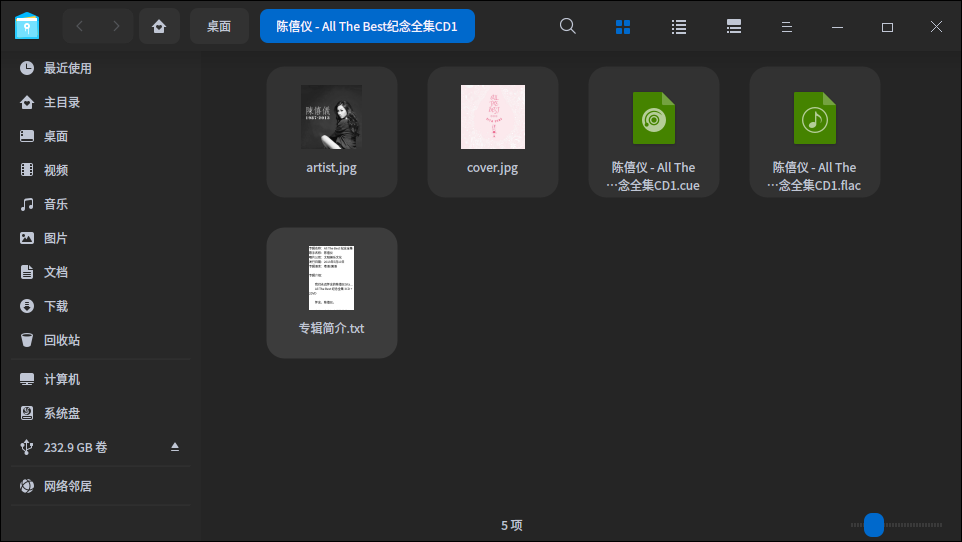This screenshot has width=962, height=542.
Task: Go back with the left arrow
Action: coord(80,26)
